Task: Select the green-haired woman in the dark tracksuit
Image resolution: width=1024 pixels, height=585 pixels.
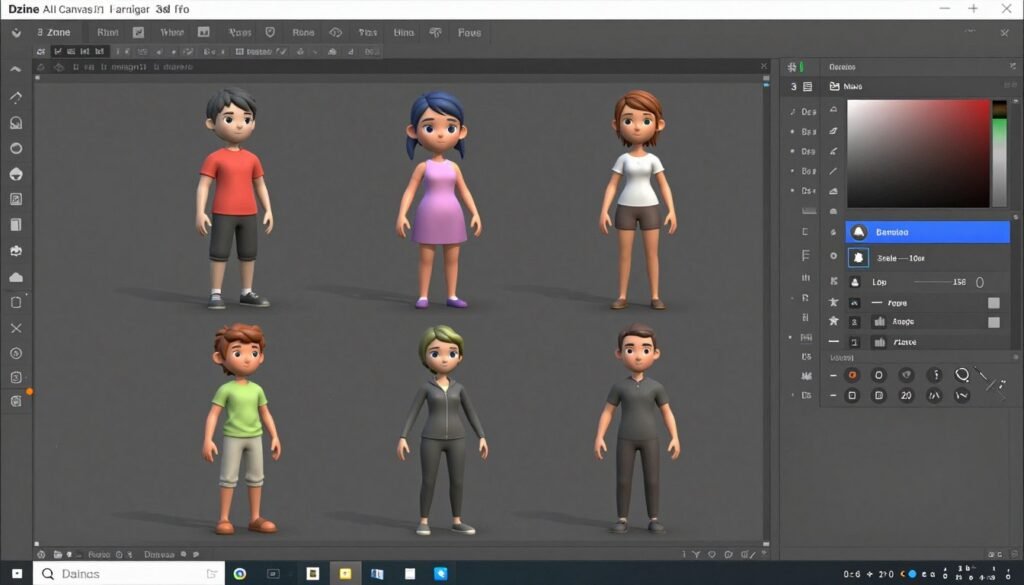Action: coord(443,430)
